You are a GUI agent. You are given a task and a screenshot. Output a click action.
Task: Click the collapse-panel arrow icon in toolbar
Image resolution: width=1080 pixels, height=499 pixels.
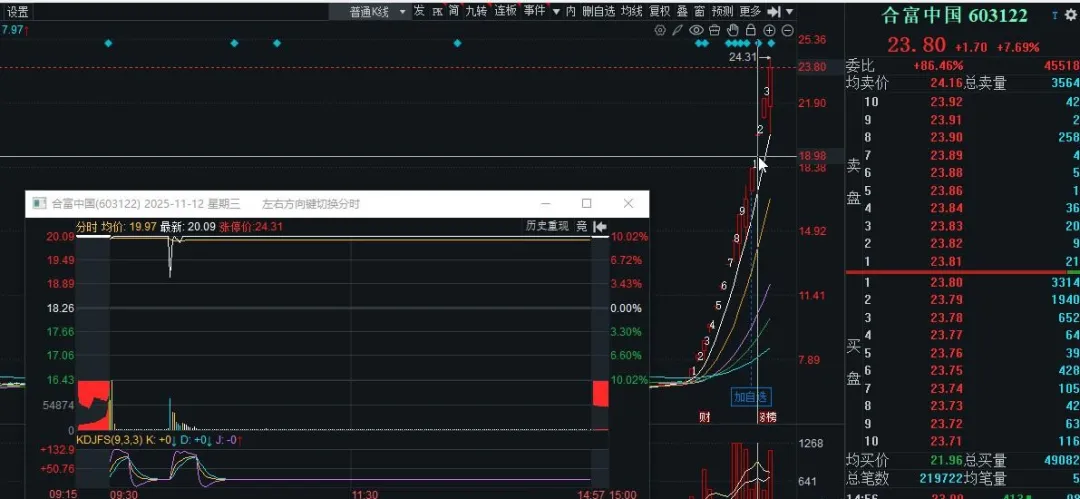(773, 12)
